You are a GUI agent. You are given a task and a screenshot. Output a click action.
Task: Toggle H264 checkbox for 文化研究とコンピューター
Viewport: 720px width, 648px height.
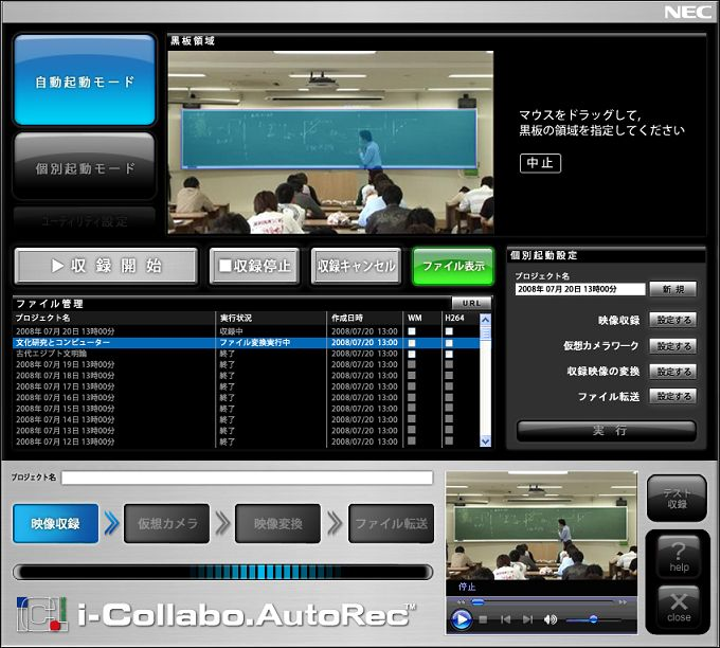449,343
